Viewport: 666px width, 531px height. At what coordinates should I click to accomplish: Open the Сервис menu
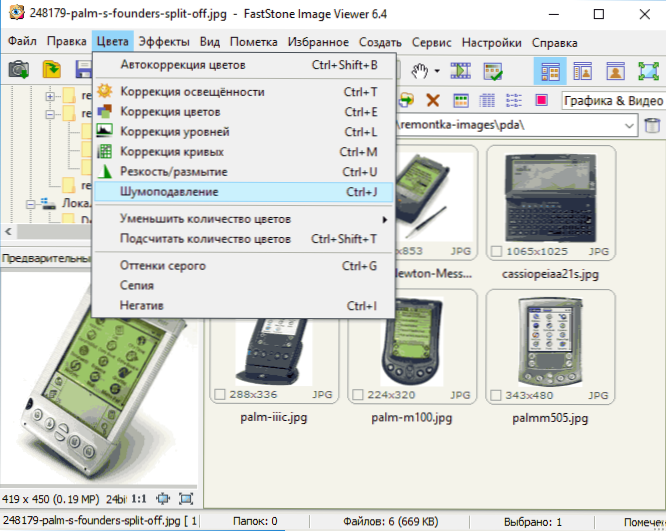click(x=432, y=42)
